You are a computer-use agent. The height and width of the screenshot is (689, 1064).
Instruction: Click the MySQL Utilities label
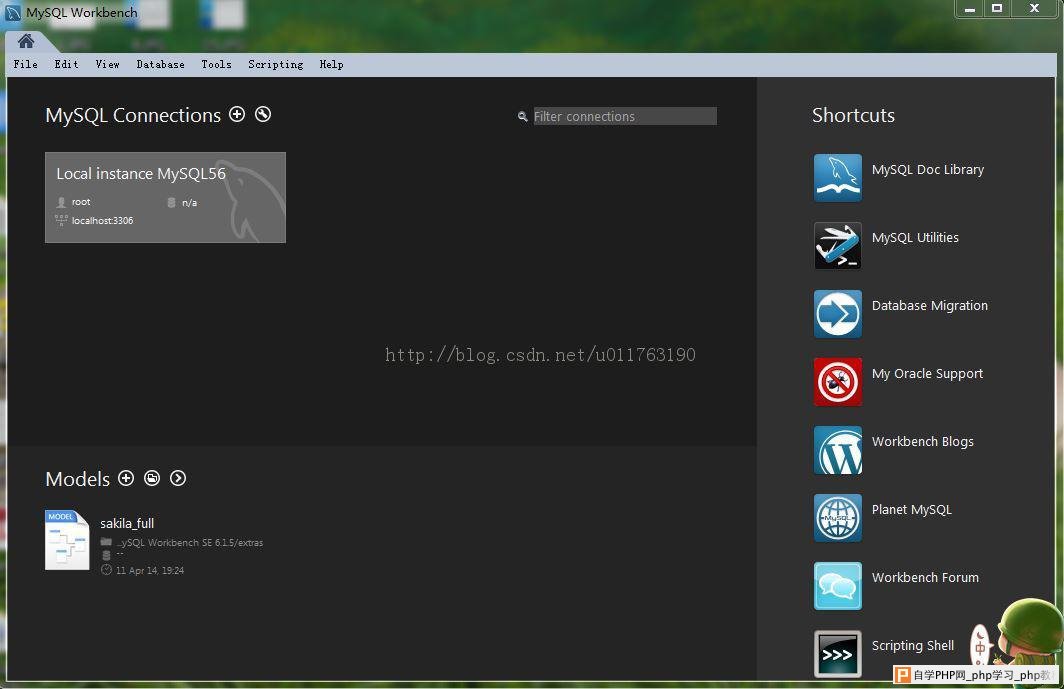915,238
